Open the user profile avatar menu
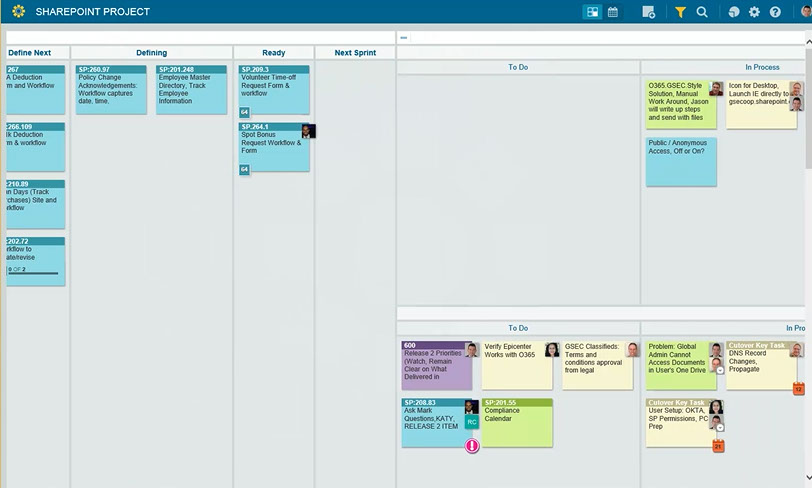The image size is (812, 488). (x=804, y=12)
